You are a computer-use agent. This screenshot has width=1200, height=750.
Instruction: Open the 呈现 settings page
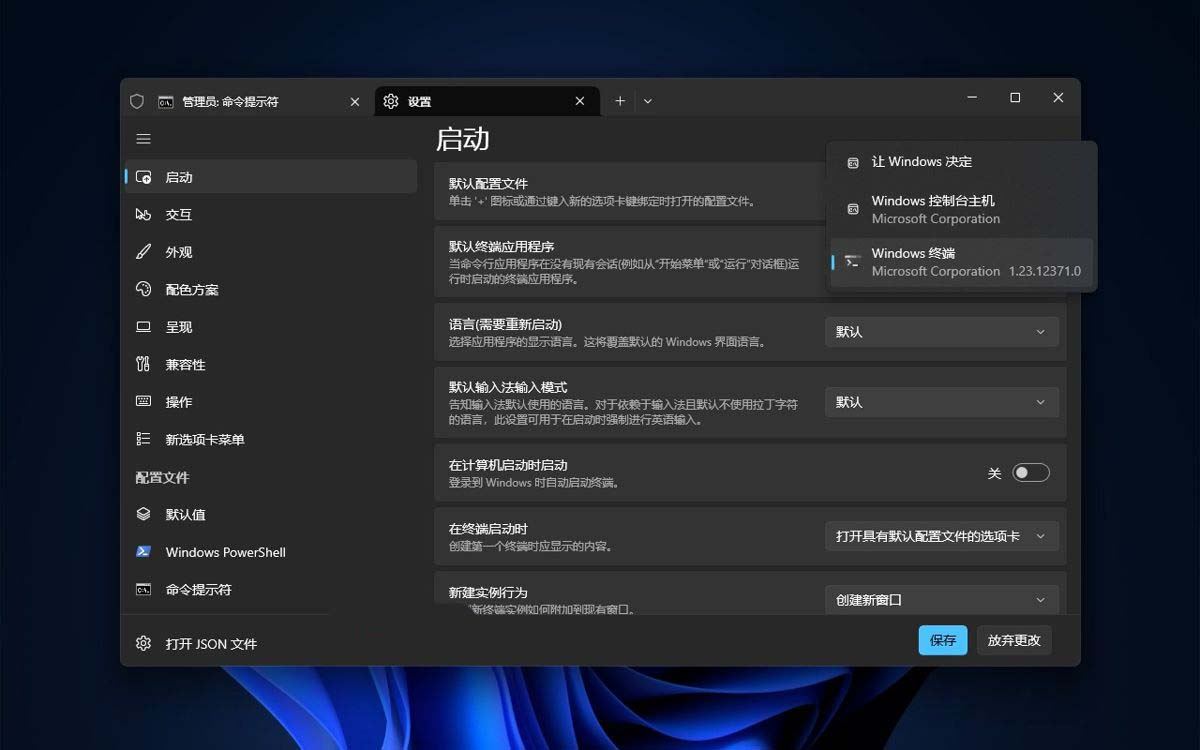point(271,327)
